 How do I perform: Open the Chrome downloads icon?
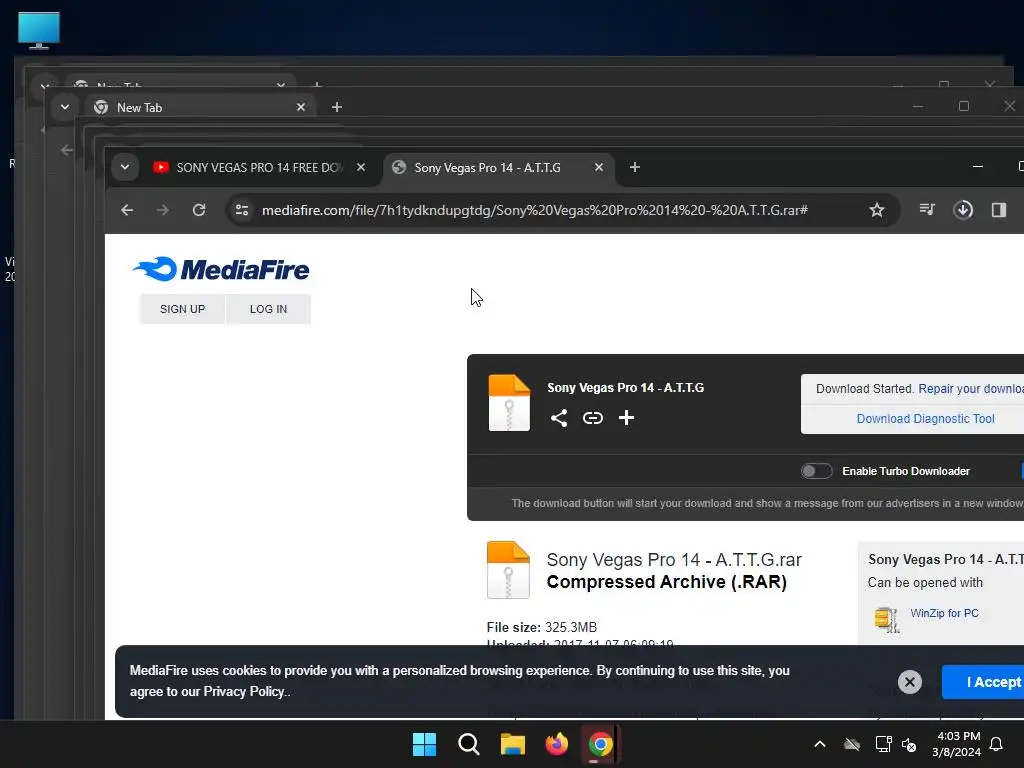point(963,210)
